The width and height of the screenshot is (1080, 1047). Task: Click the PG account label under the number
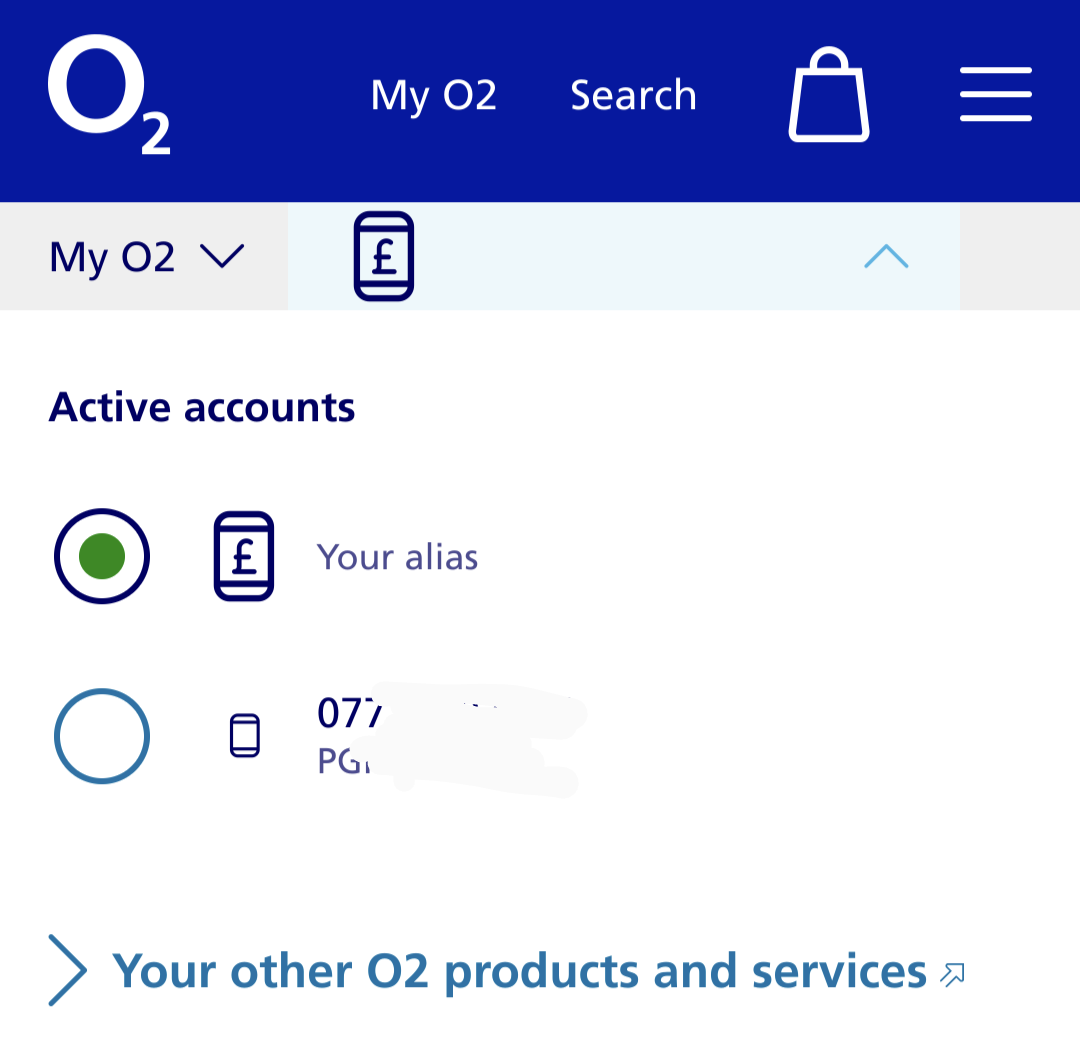pyautogui.click(x=340, y=762)
